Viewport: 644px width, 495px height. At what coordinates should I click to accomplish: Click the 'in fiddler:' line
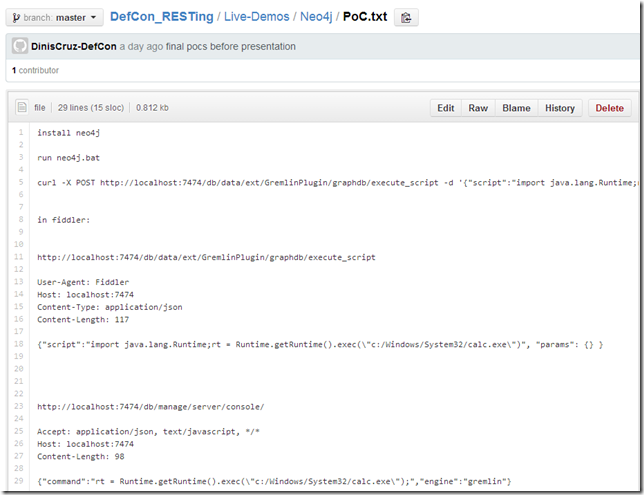[63, 220]
